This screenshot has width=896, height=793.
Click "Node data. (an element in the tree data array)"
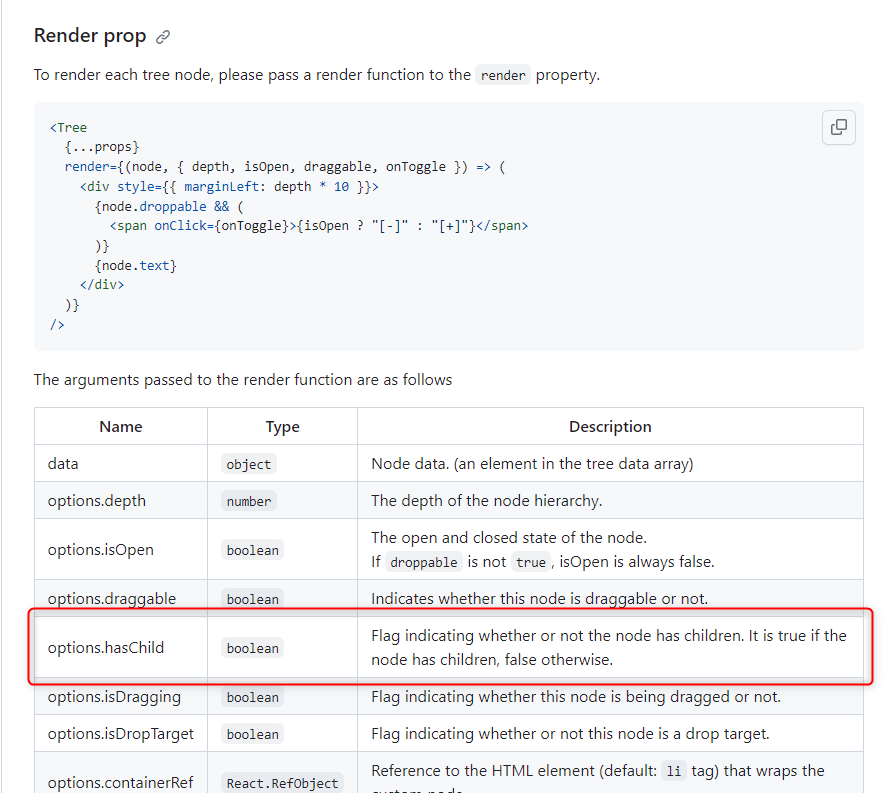[532, 463]
